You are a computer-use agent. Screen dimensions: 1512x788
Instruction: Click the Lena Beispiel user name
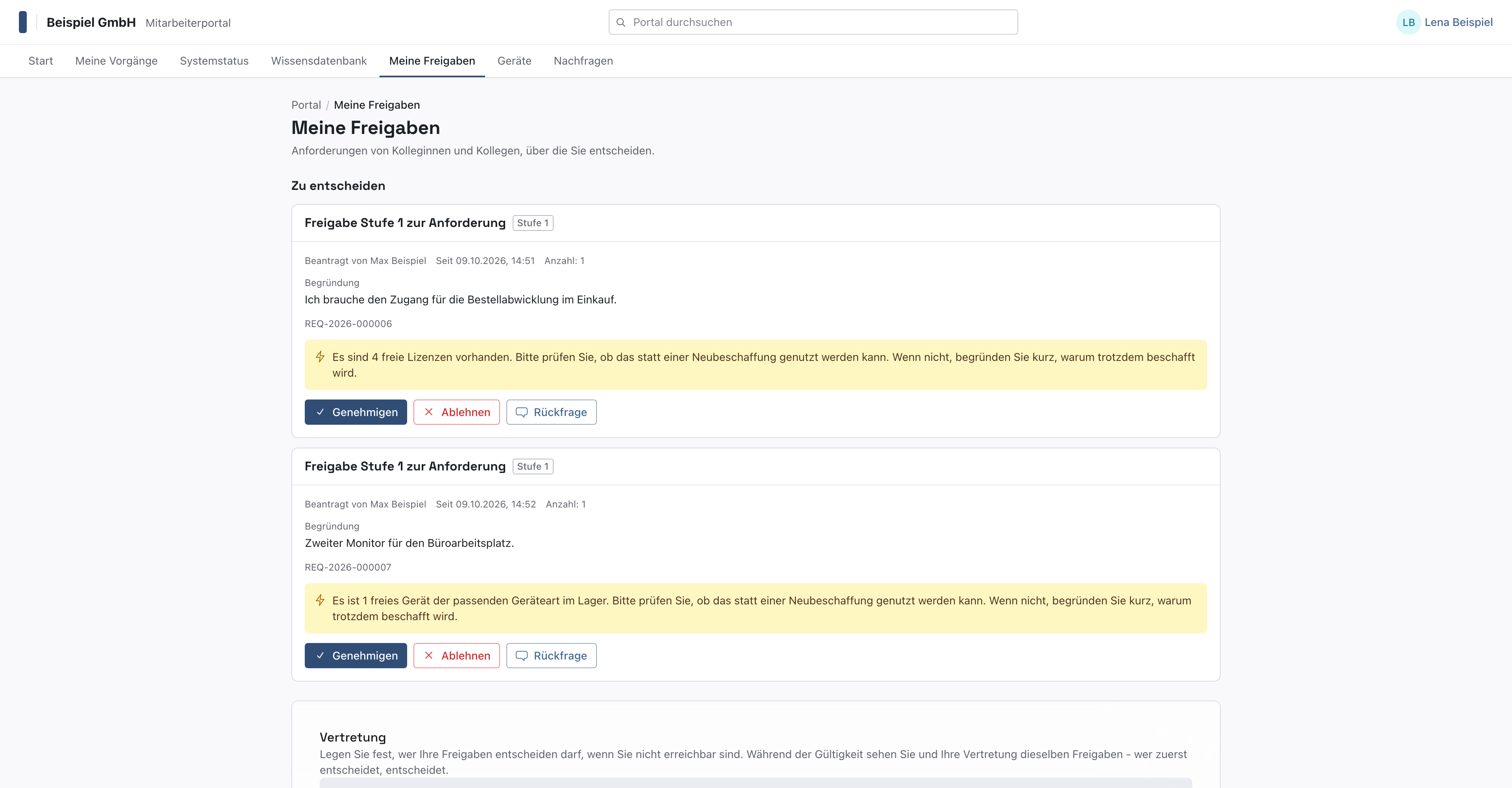(1458, 22)
